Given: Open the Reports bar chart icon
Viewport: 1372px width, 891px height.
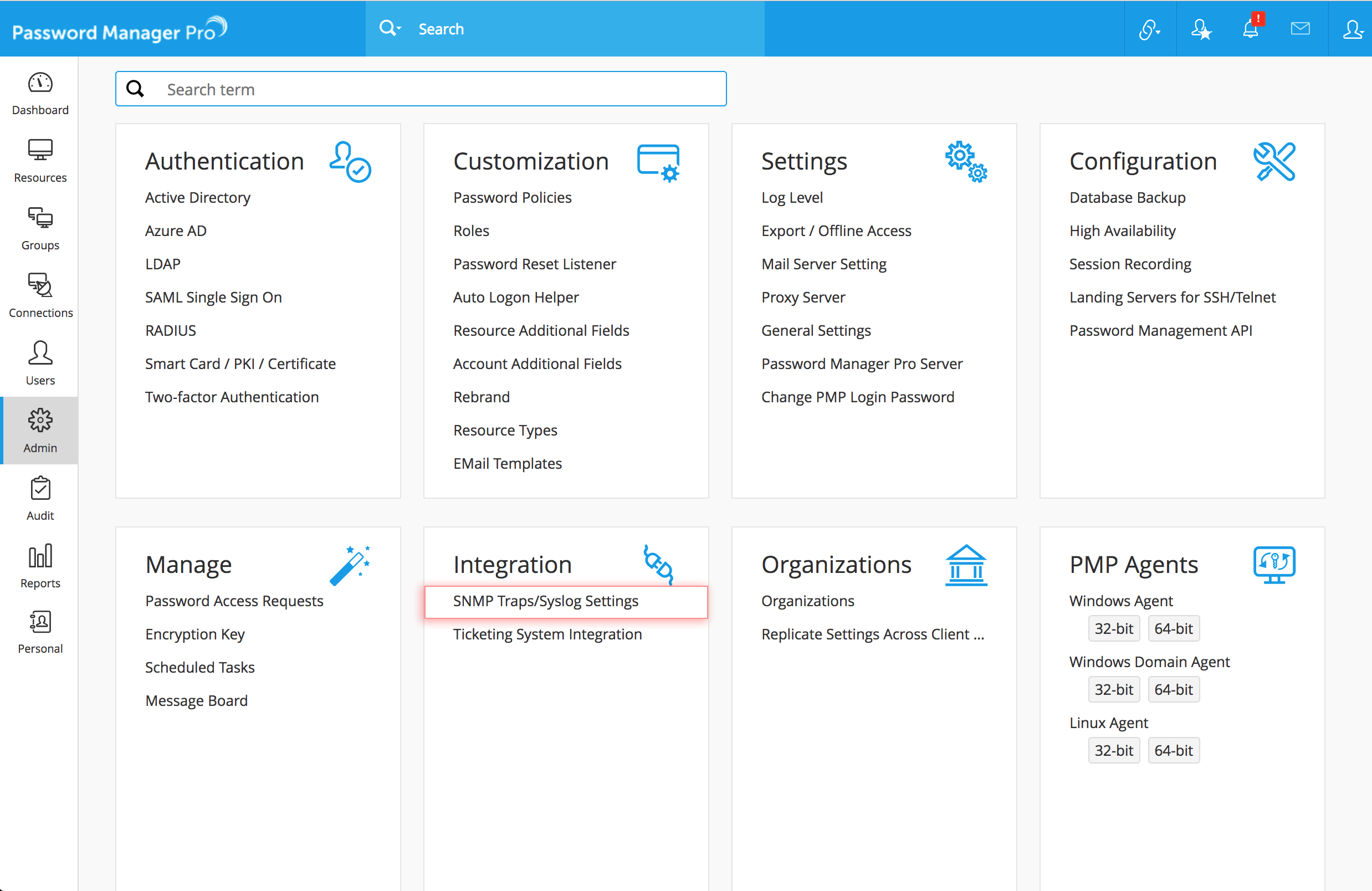Looking at the screenshot, I should (40, 566).
